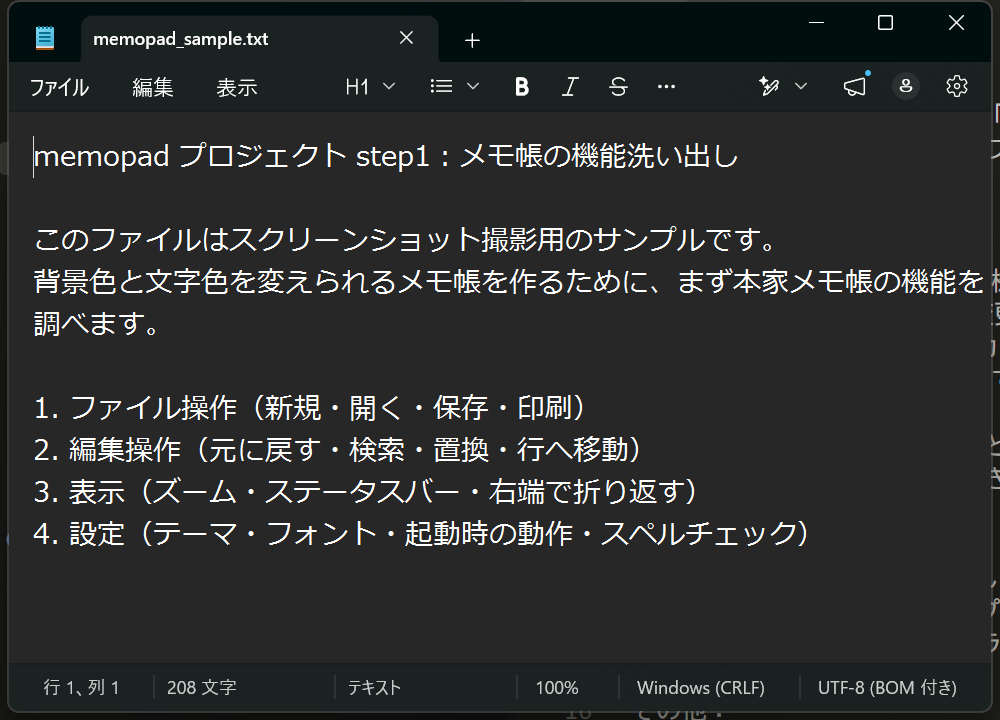Click the line 'このファイルはスクリーンショット撮影用のサンプルです。'
The height and width of the screenshot is (720, 1000).
(x=406, y=240)
